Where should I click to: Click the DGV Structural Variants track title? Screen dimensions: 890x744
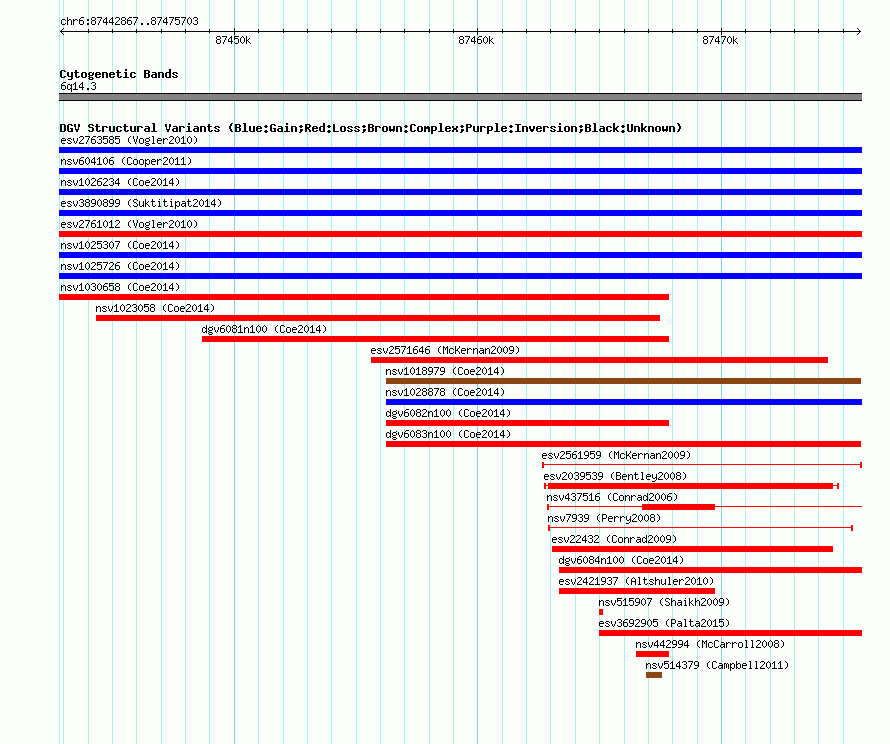point(371,128)
